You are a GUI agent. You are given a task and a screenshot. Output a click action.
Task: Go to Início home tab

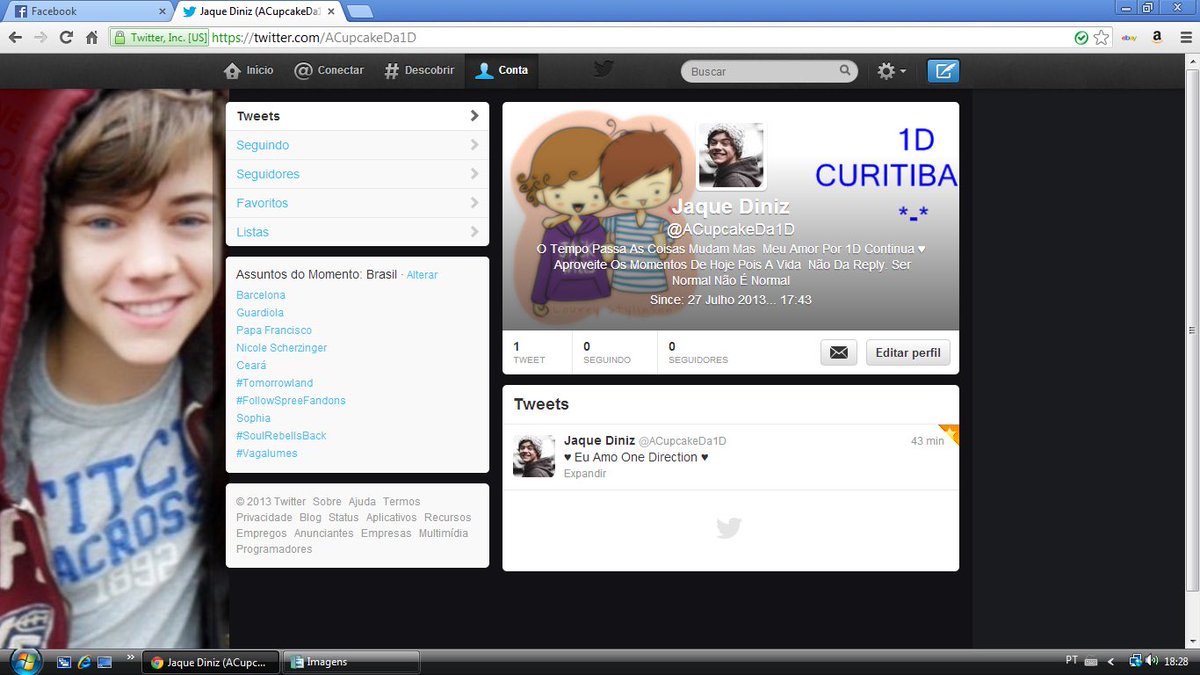click(249, 70)
